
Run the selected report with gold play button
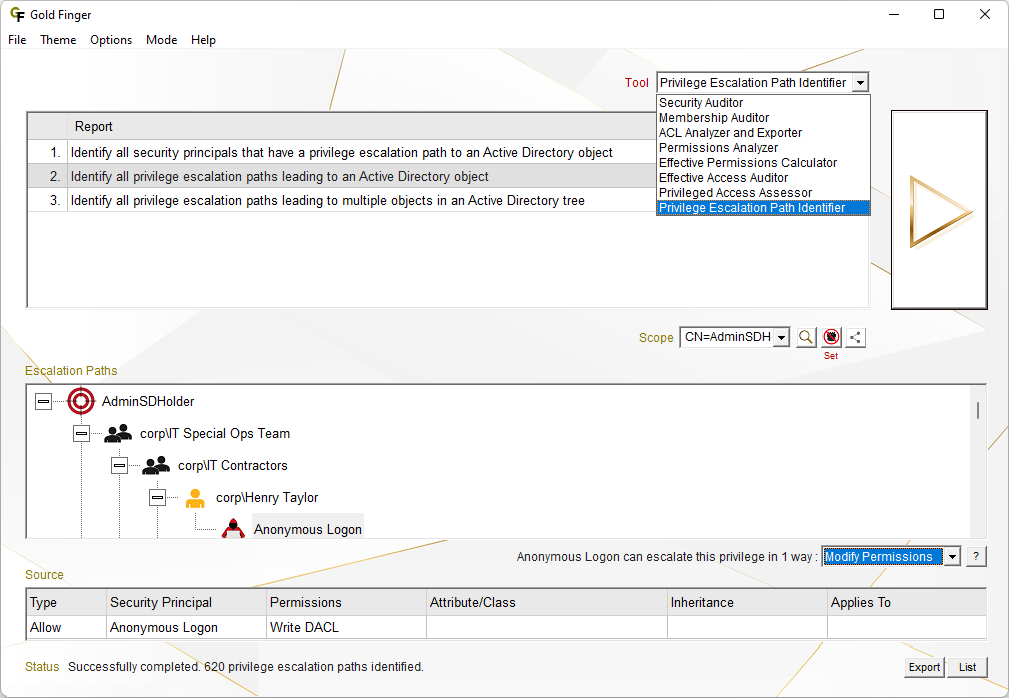(939, 210)
